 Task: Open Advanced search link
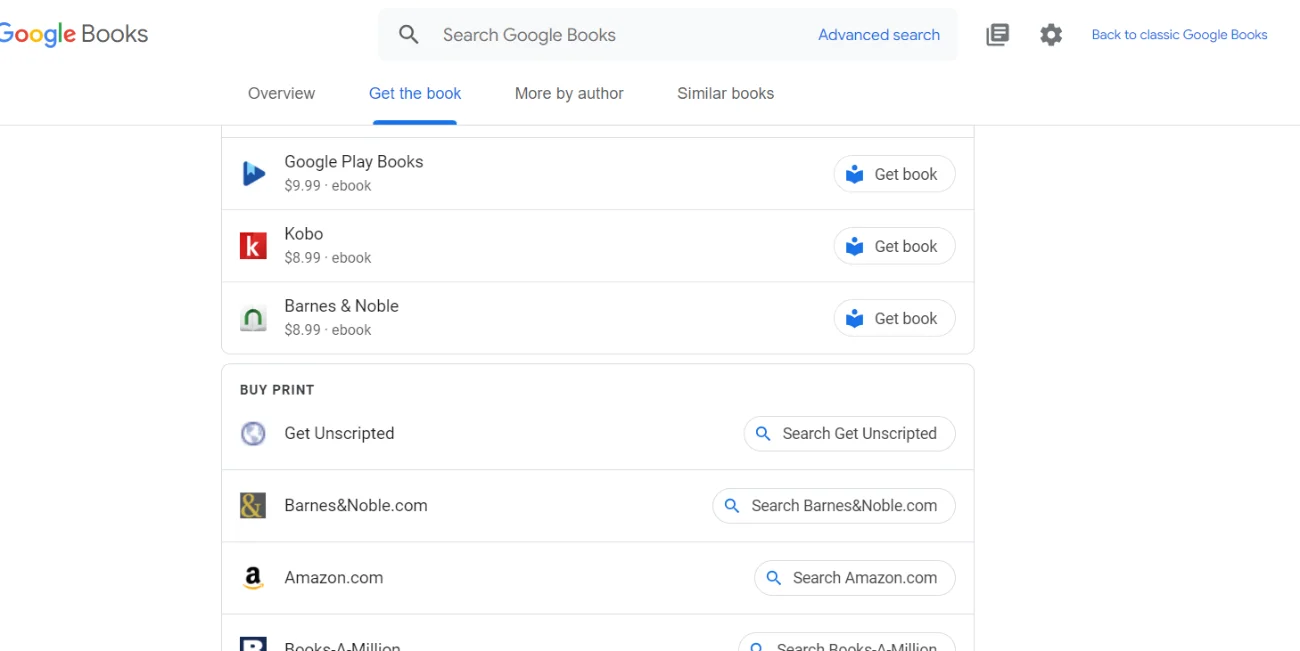point(879,35)
